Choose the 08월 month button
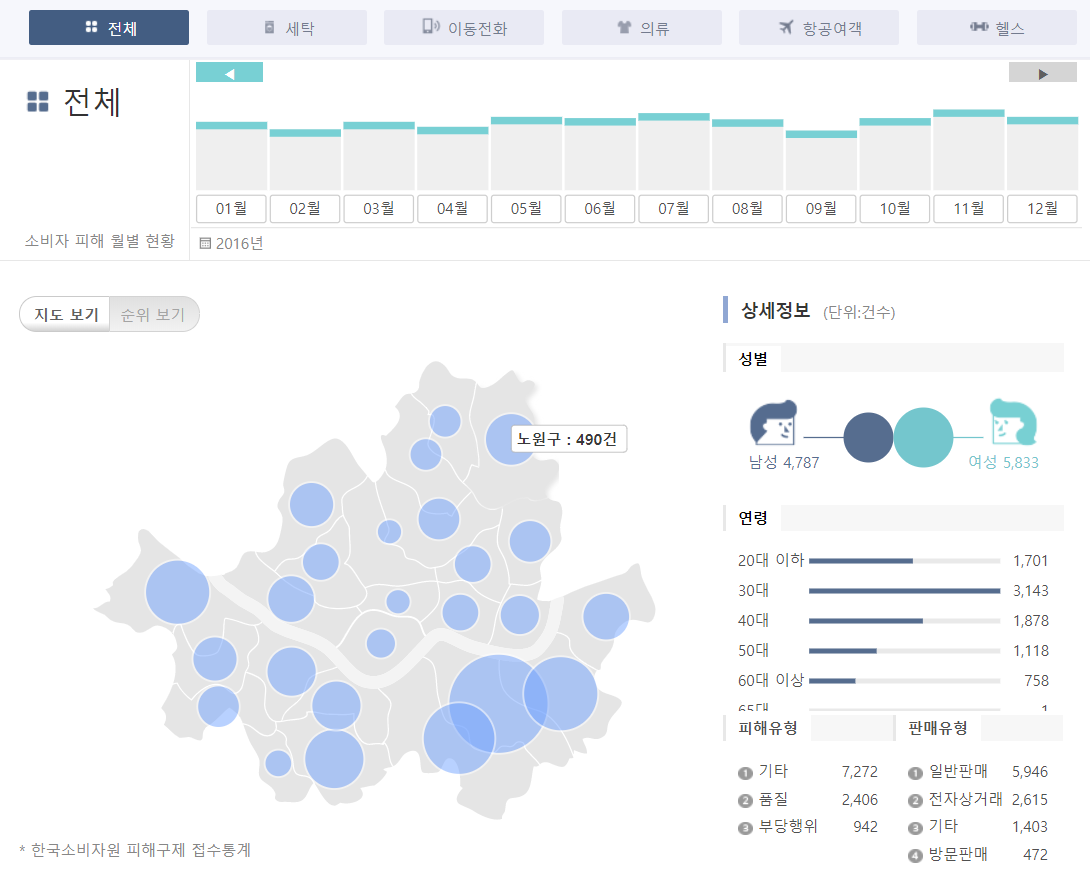The height and width of the screenshot is (875, 1090). pyautogui.click(x=747, y=208)
